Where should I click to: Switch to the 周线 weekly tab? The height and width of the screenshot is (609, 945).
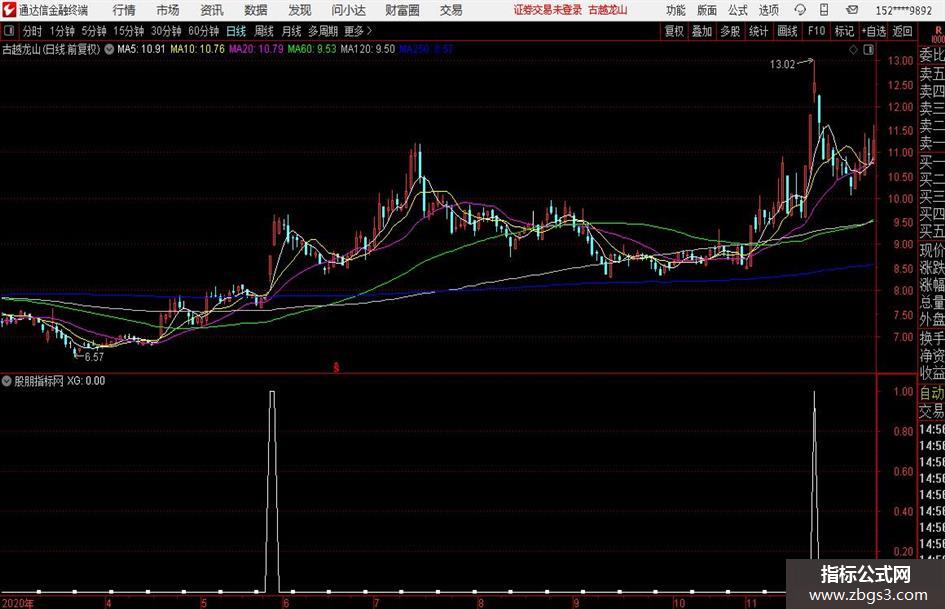[x=264, y=31]
